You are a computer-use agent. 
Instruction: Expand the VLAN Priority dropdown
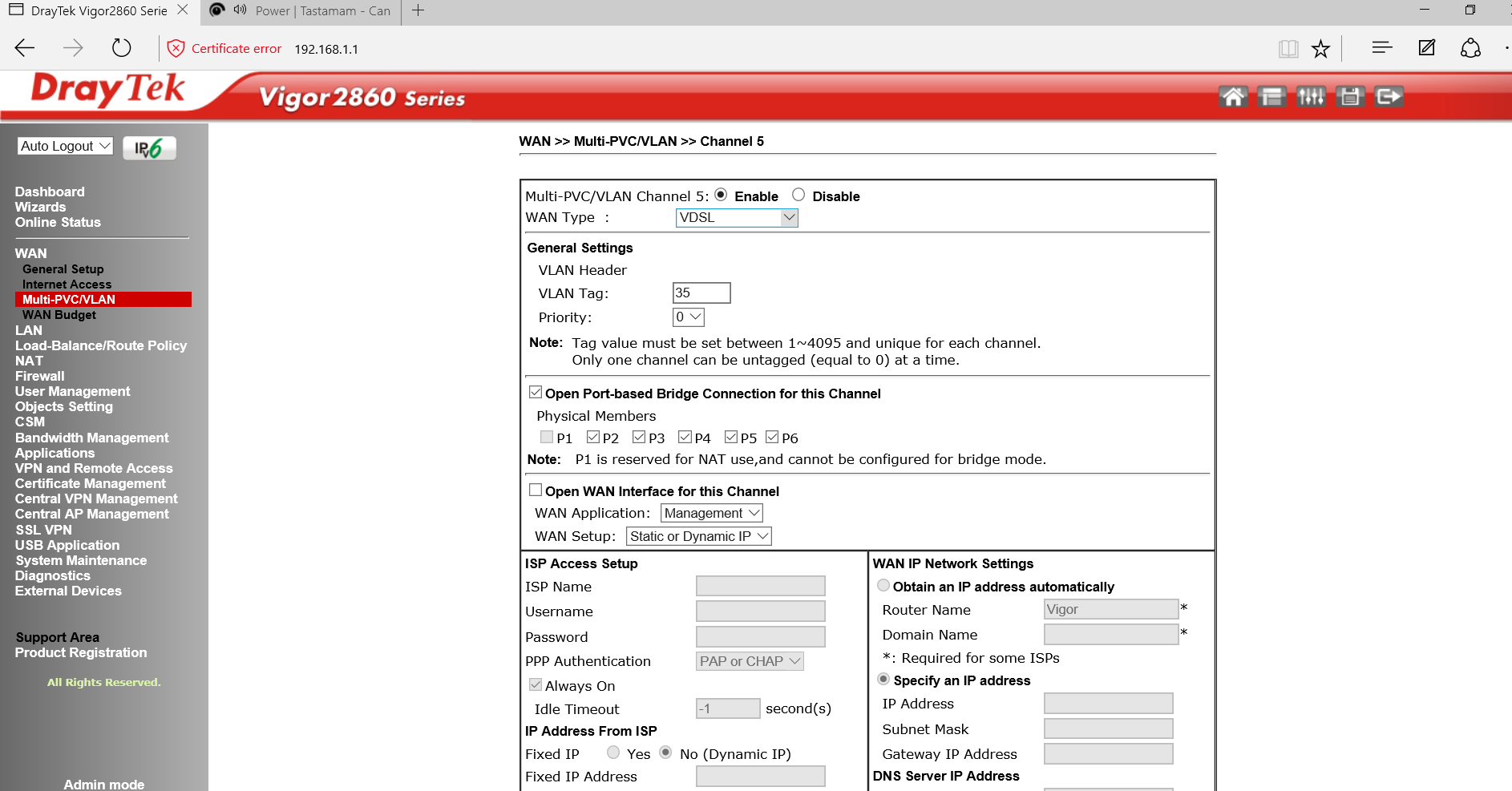(x=688, y=317)
